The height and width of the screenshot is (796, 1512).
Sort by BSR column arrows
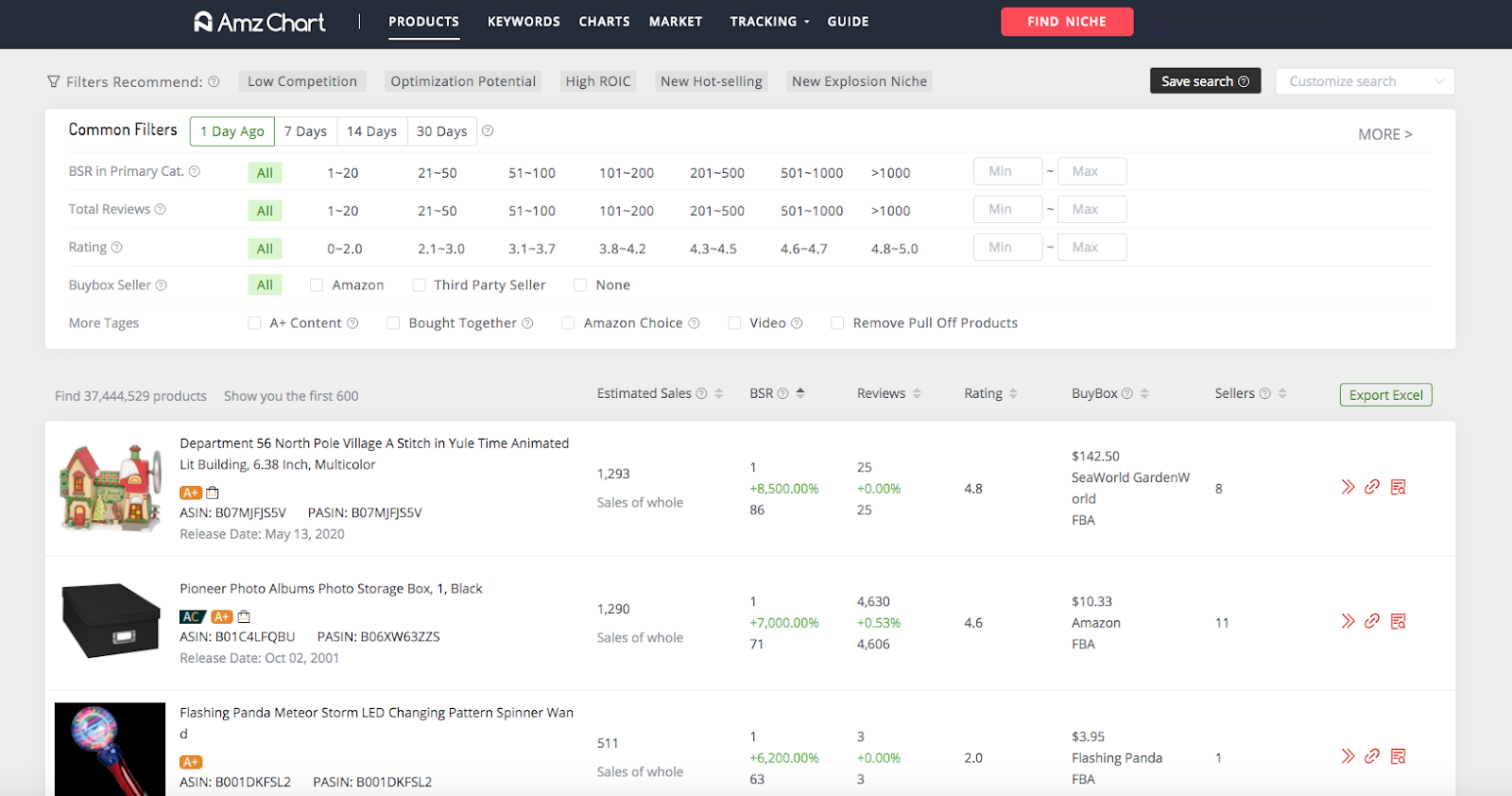tap(800, 393)
